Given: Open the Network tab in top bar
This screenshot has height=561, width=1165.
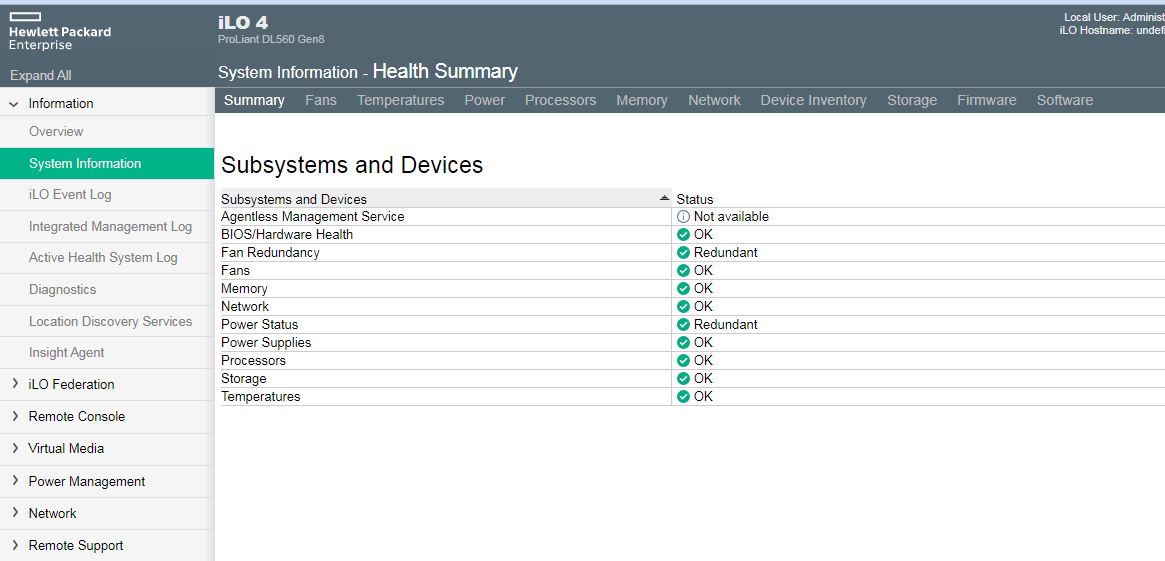Looking at the screenshot, I should click(714, 100).
